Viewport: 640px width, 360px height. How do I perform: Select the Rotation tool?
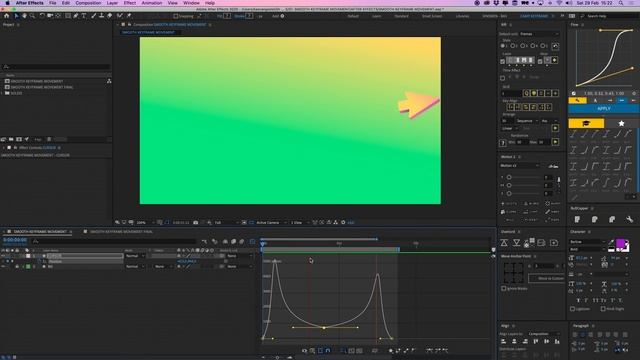(42, 16)
